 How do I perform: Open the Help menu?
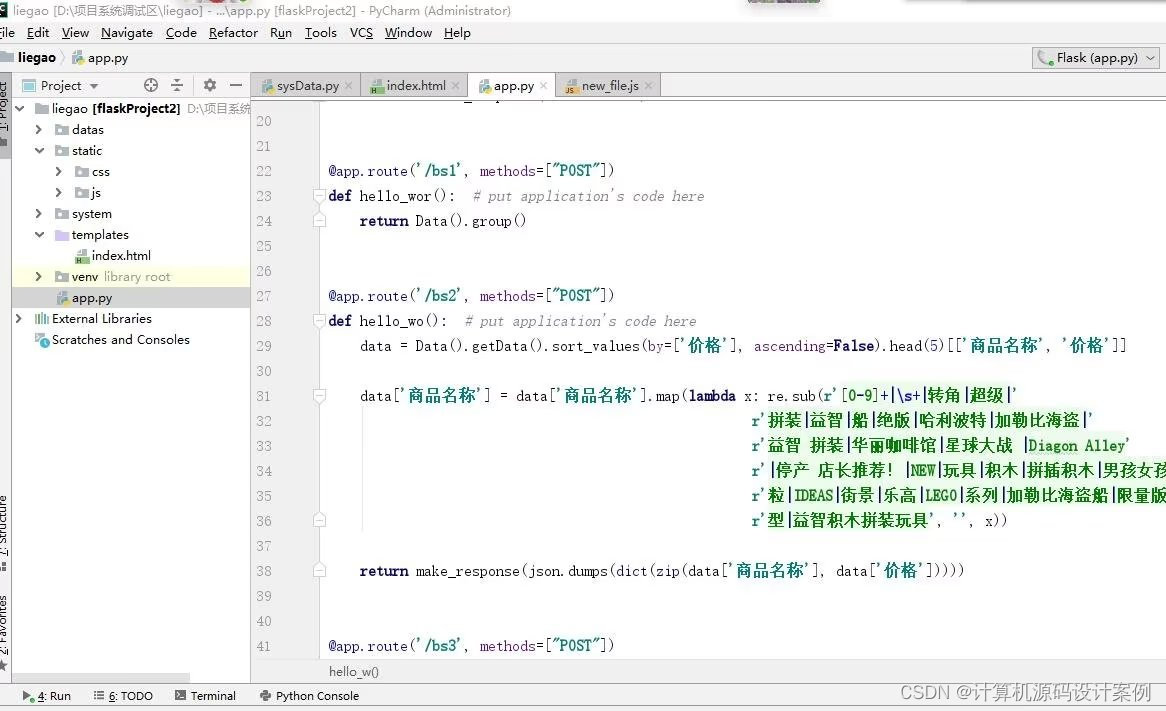point(457,33)
